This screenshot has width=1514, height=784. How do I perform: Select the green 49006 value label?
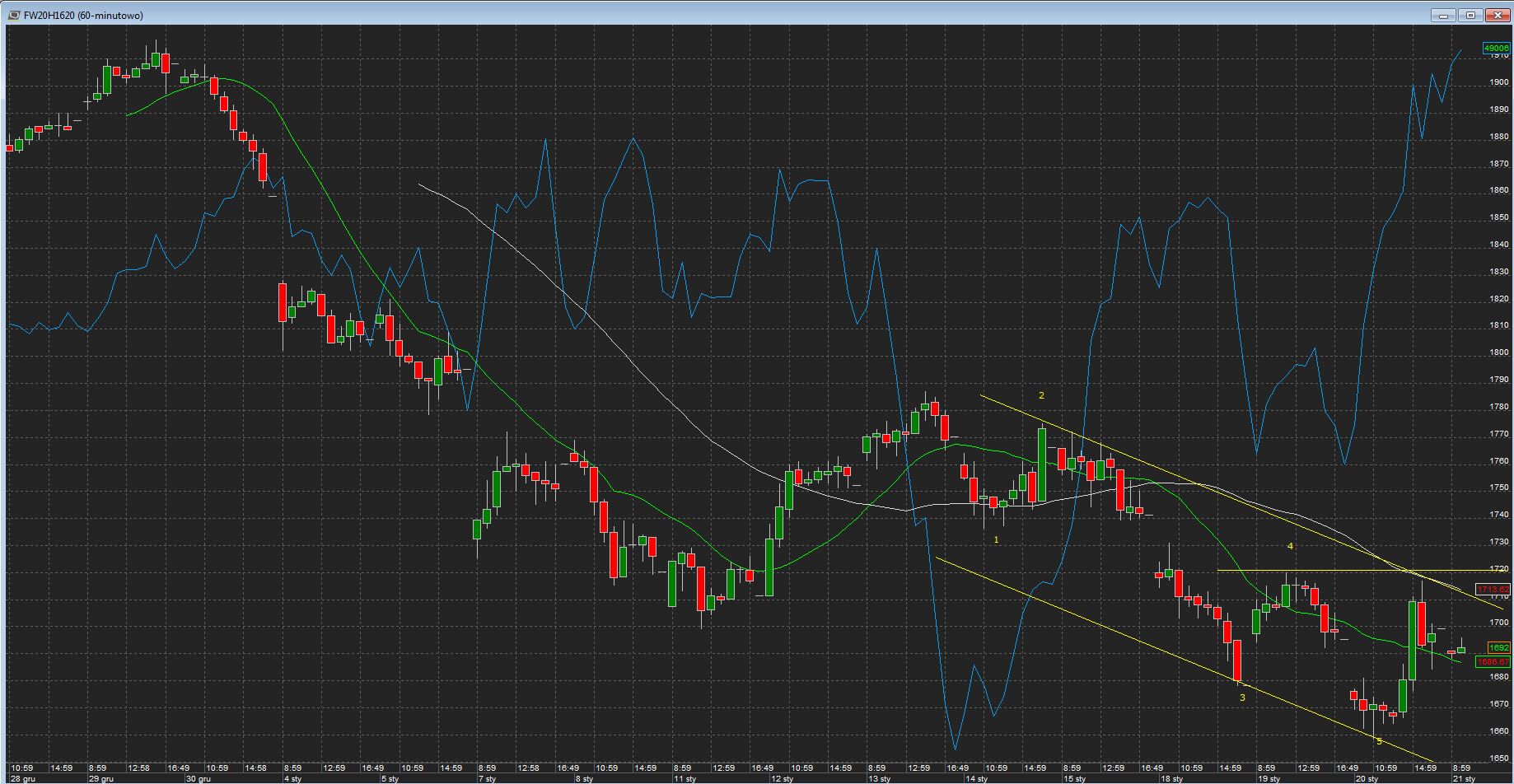pos(1496,49)
